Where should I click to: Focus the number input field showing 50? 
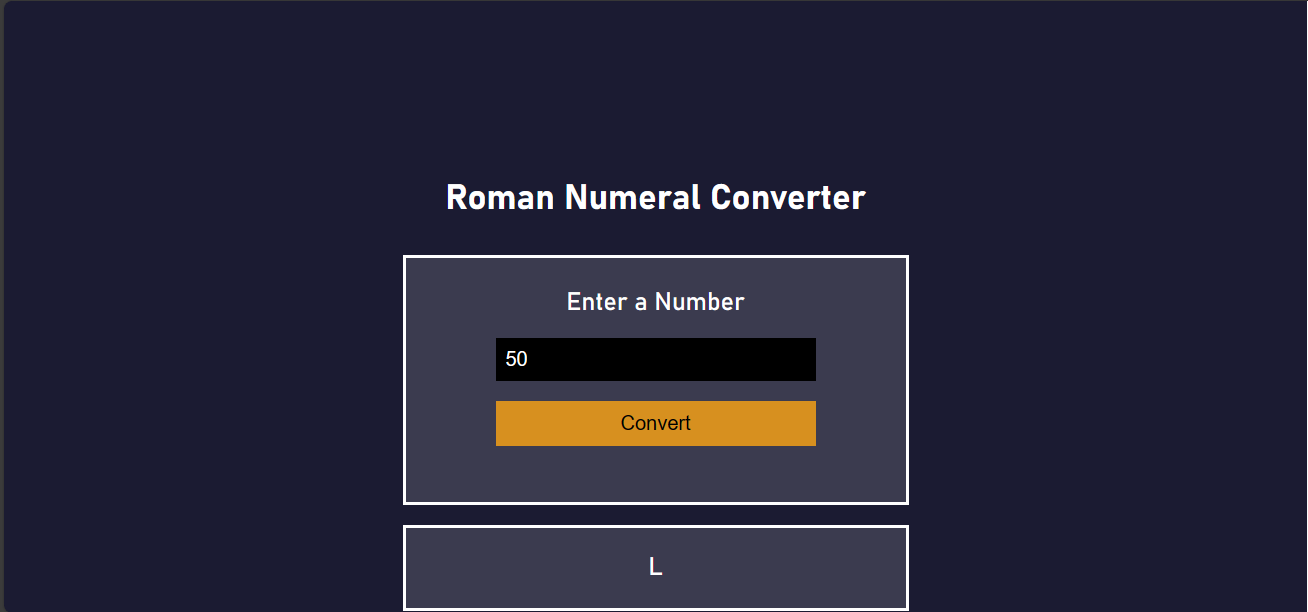(656, 359)
